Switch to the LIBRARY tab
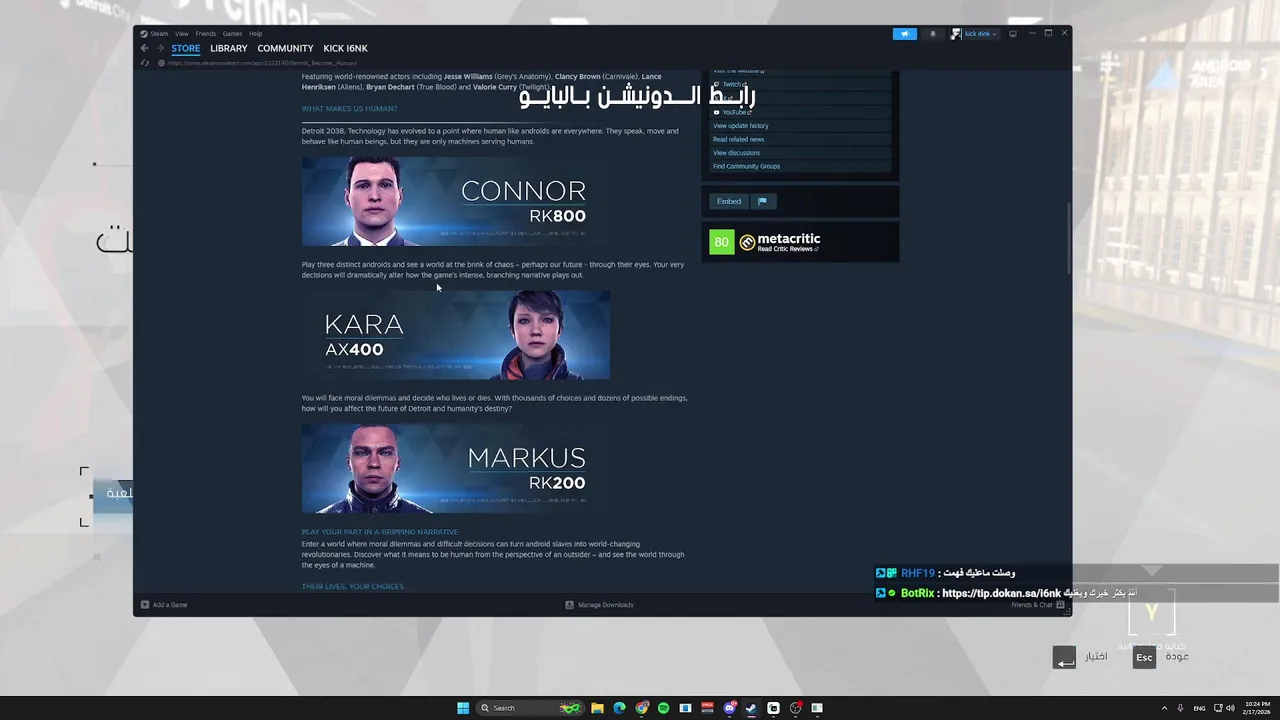The width and height of the screenshot is (1280, 720). point(228,48)
